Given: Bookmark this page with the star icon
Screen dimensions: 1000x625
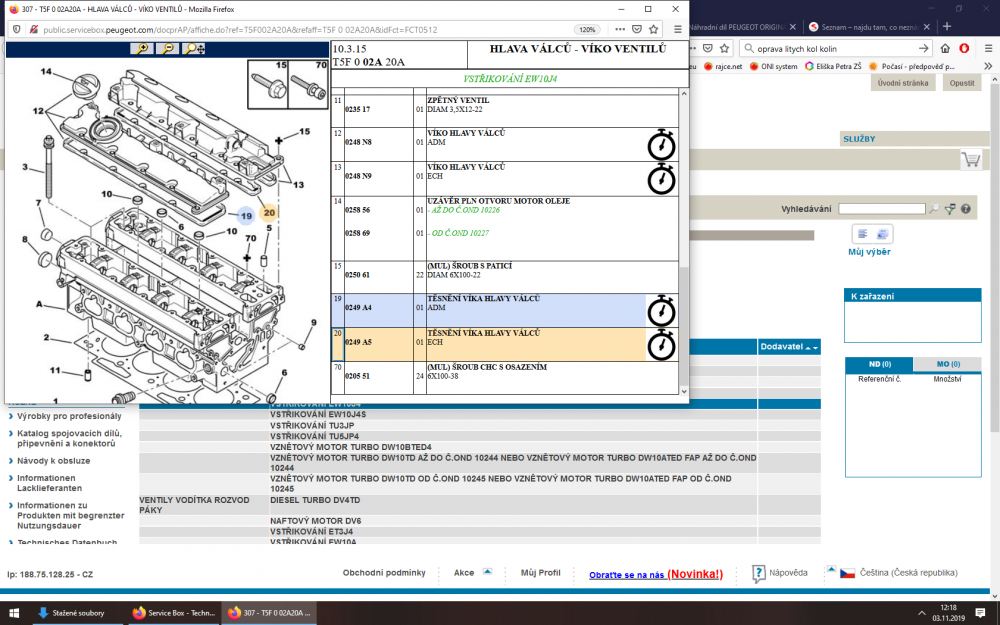Looking at the screenshot, I should [653, 29].
